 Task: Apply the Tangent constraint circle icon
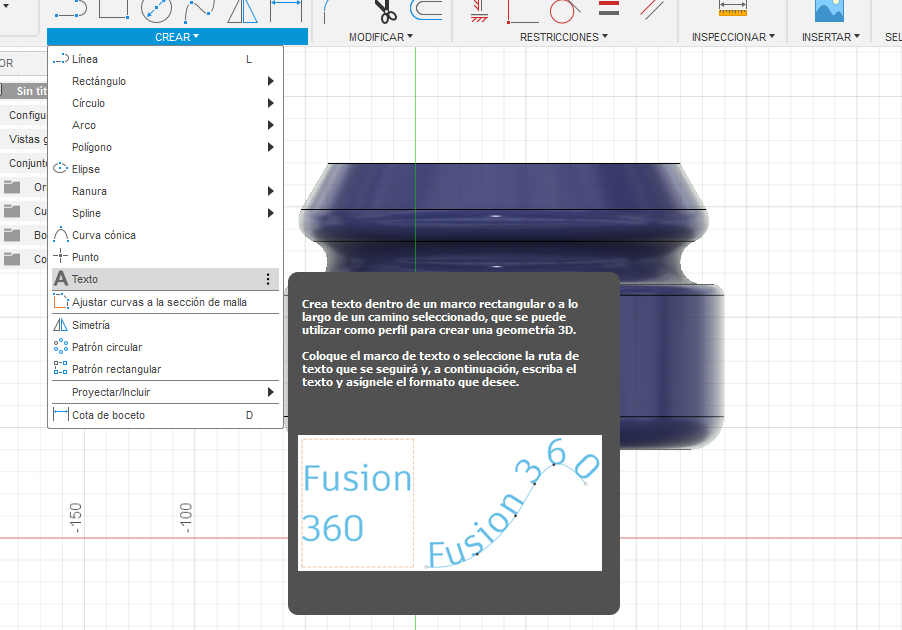[x=564, y=10]
